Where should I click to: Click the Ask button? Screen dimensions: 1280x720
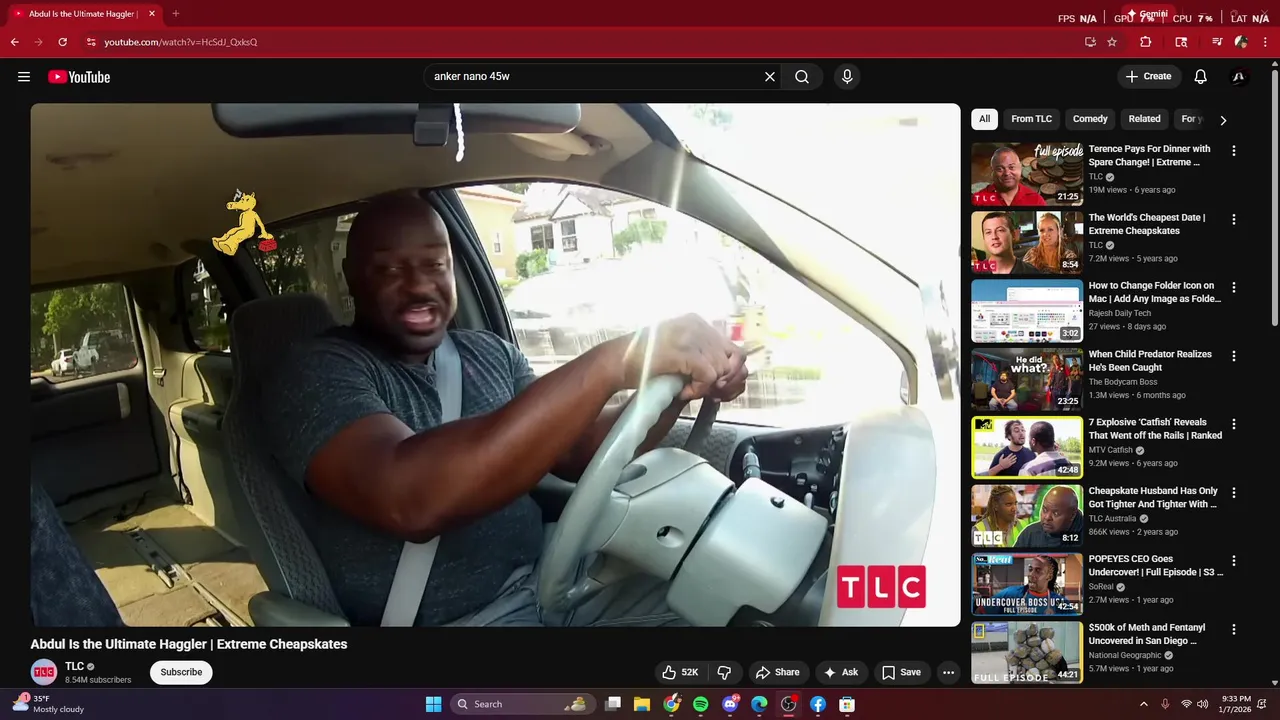coord(841,672)
